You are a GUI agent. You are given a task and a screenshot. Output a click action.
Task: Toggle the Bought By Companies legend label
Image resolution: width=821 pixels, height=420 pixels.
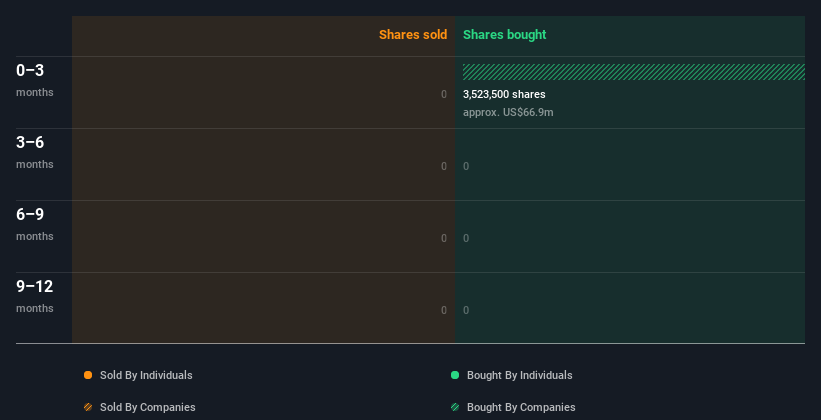point(521,407)
